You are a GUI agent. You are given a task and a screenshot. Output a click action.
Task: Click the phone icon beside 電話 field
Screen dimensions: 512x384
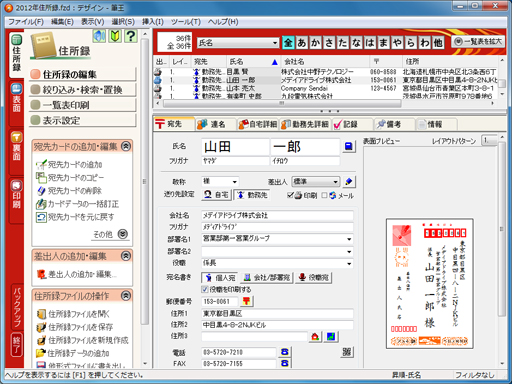point(284,352)
